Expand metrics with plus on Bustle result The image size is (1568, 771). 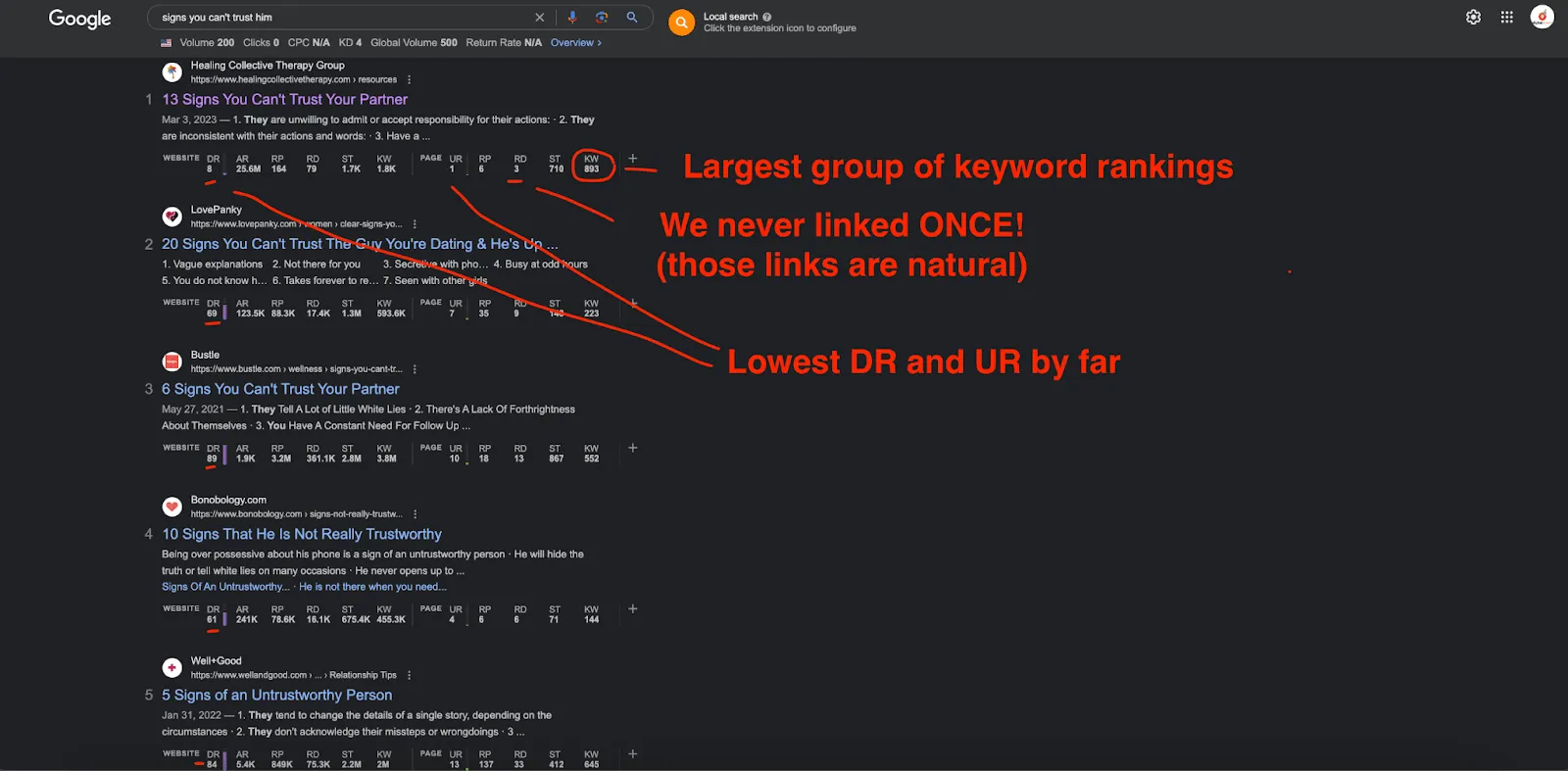click(x=633, y=448)
